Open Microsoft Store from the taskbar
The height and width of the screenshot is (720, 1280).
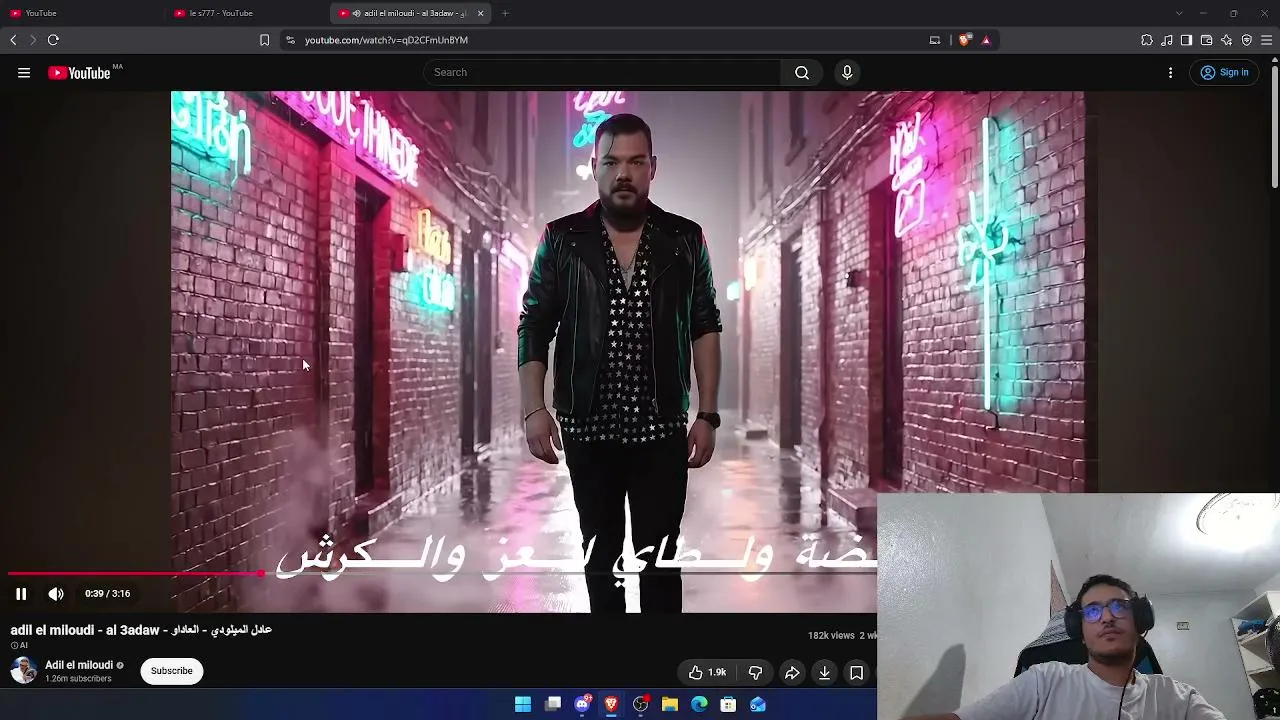coord(728,705)
